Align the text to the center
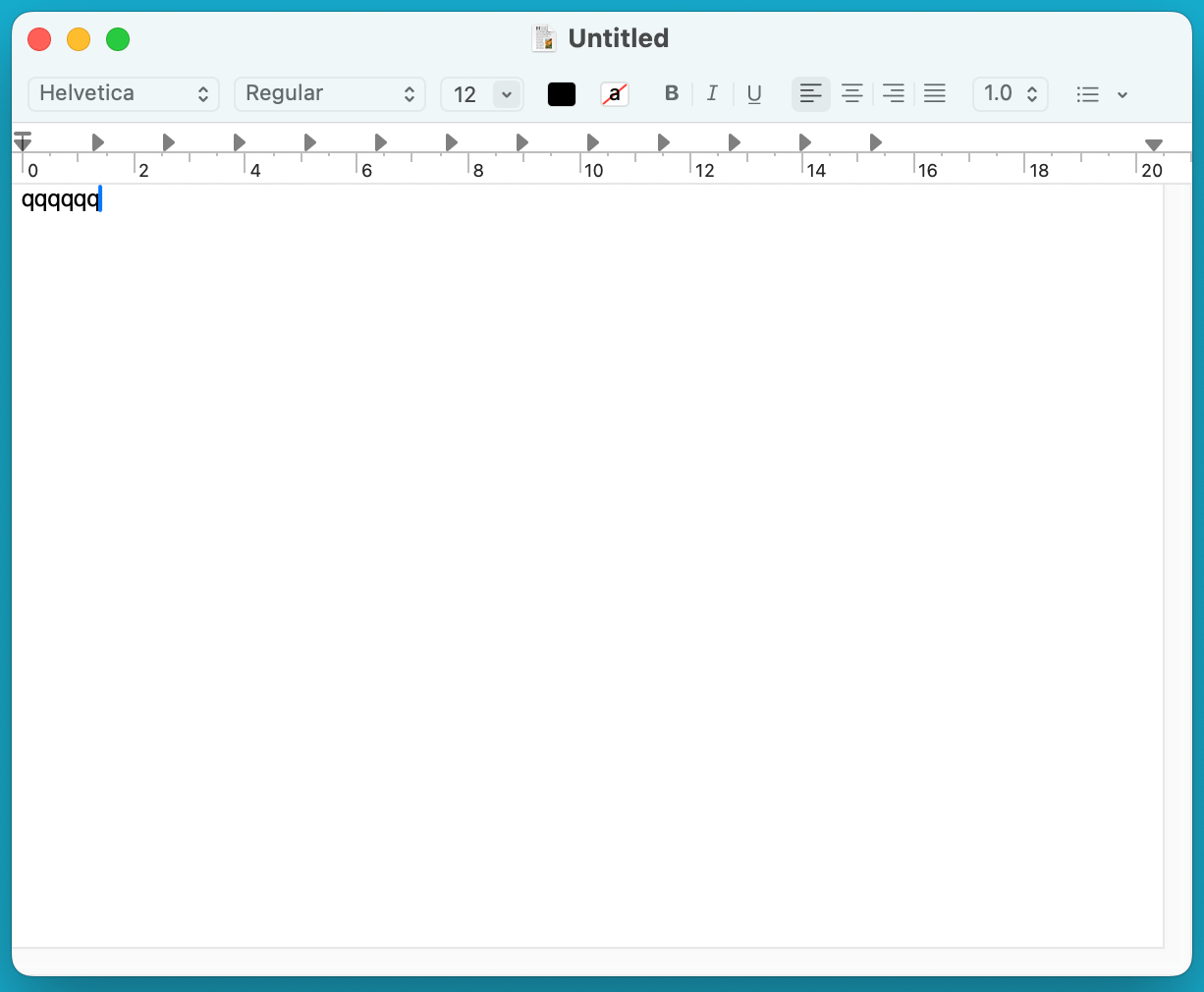The image size is (1204, 992). (x=851, y=93)
